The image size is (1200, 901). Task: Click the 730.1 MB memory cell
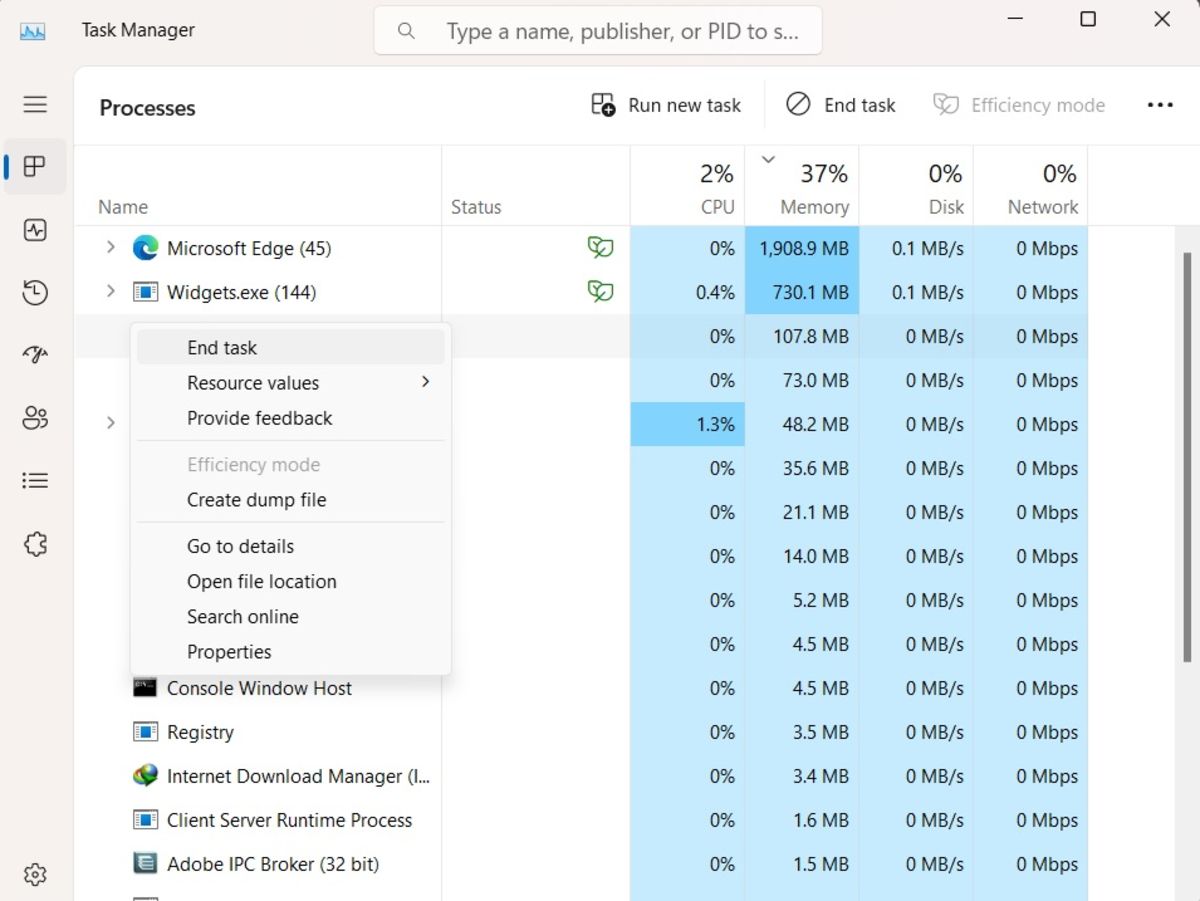(801, 292)
